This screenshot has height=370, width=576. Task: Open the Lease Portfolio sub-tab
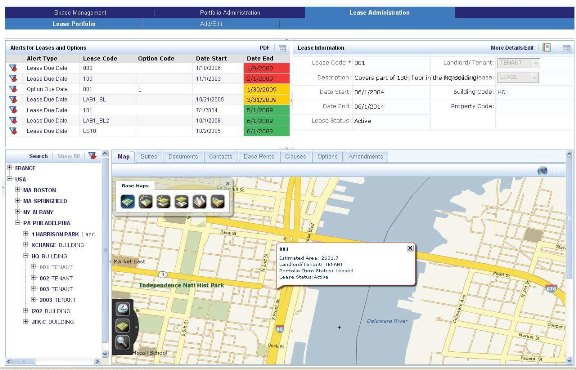[74, 24]
